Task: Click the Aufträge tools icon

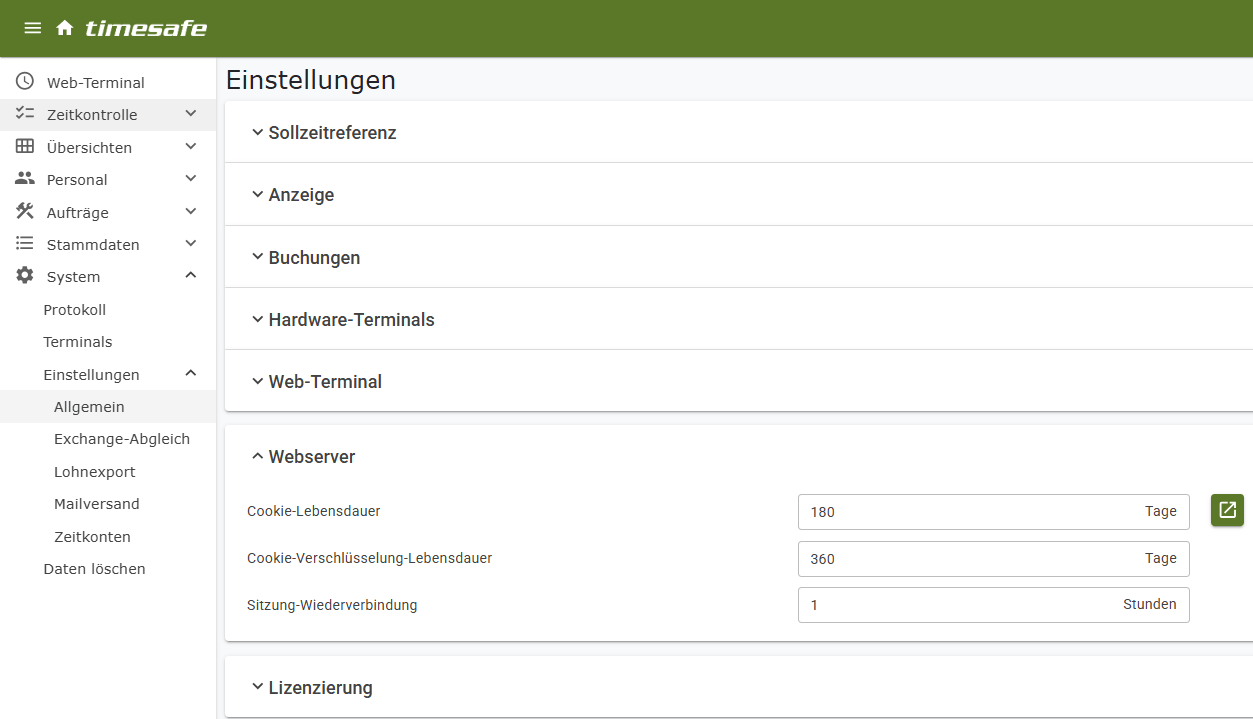Action: tap(25, 212)
